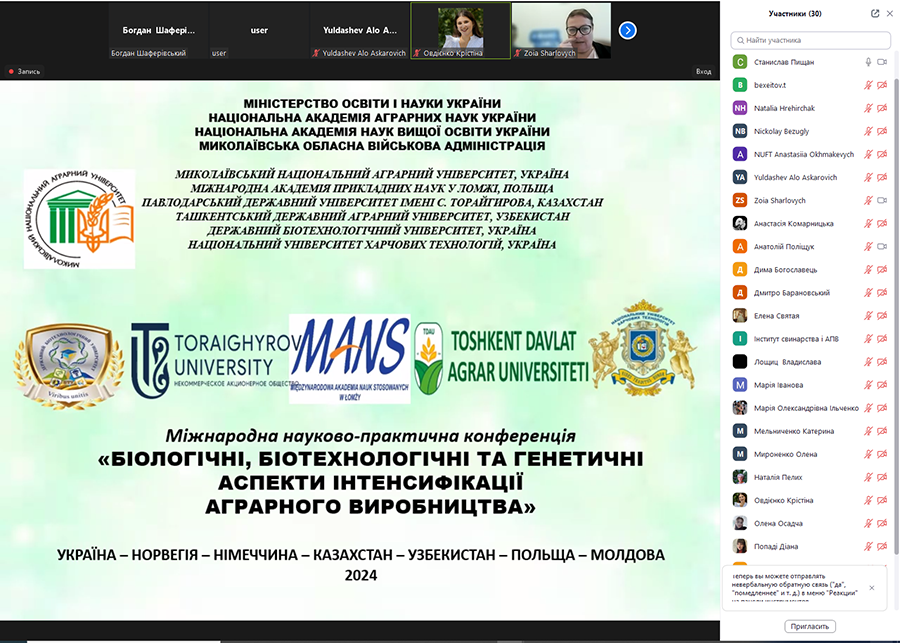
Task: Click camera-off icon for Інститут свинарства і АПВ
Action: 882,339
